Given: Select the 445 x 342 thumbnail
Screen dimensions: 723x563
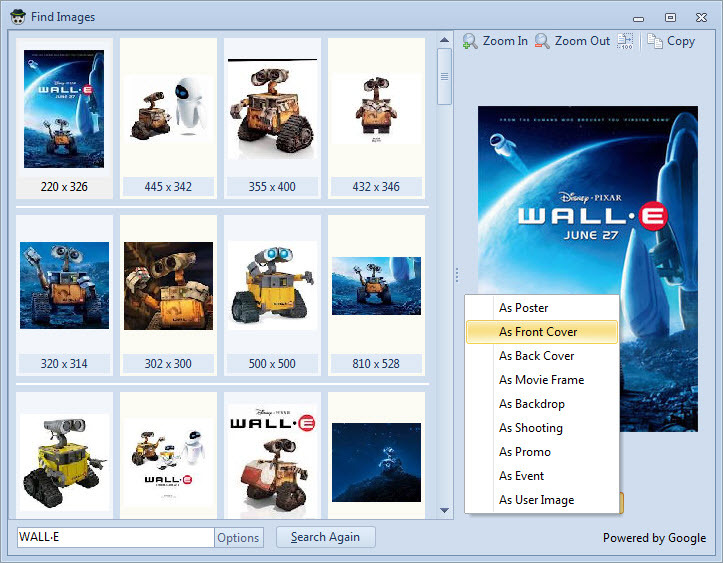Looking at the screenshot, I should tap(168, 119).
